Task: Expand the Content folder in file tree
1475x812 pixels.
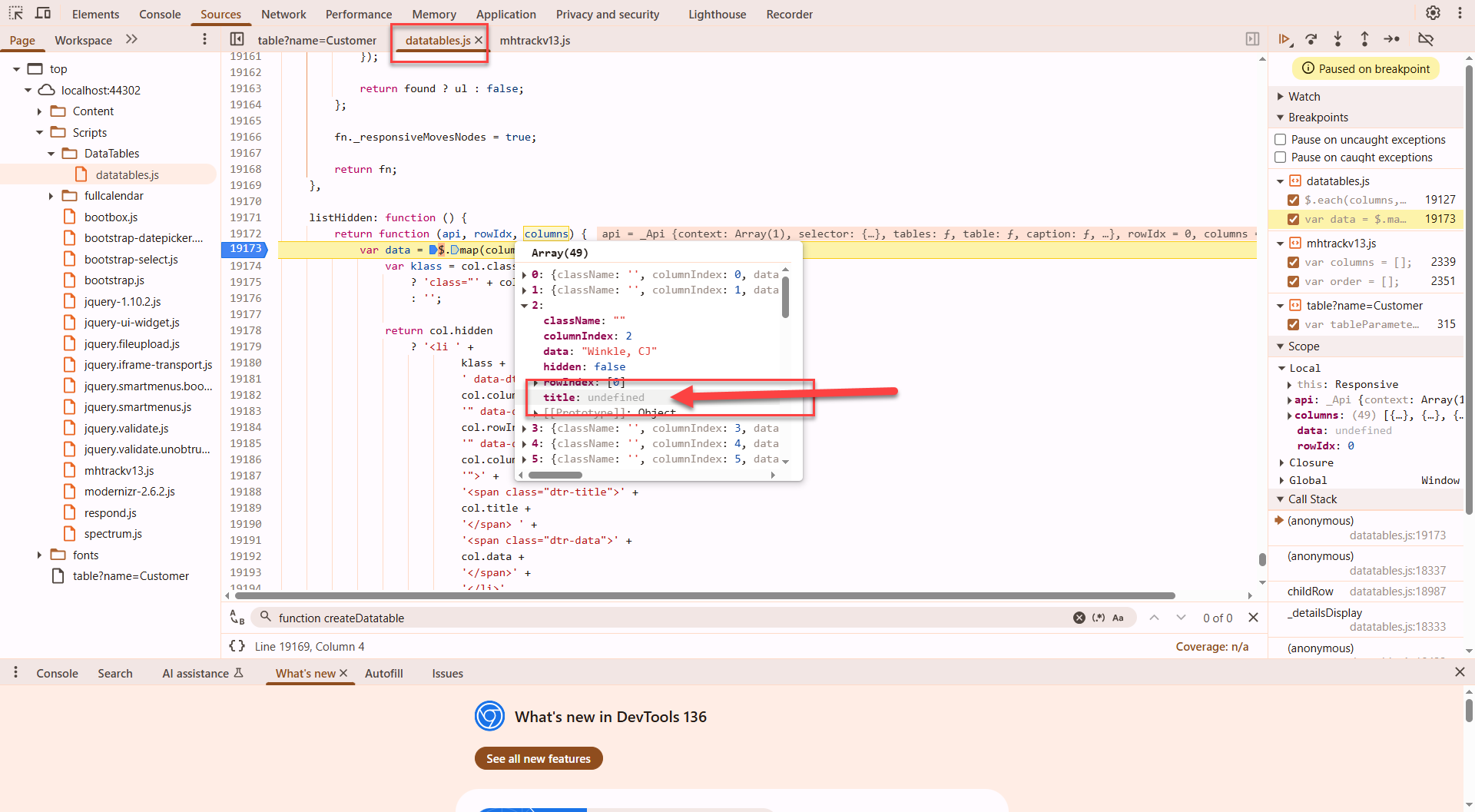Action: click(39, 111)
